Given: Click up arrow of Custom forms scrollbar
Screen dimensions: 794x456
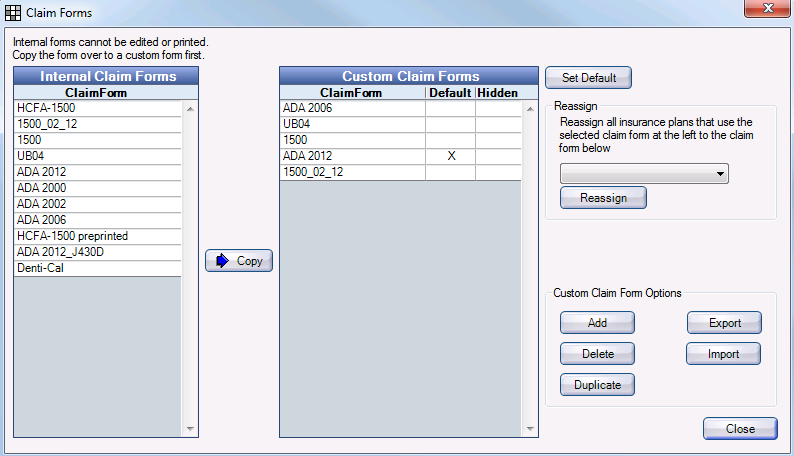Looking at the screenshot, I should click(530, 109).
